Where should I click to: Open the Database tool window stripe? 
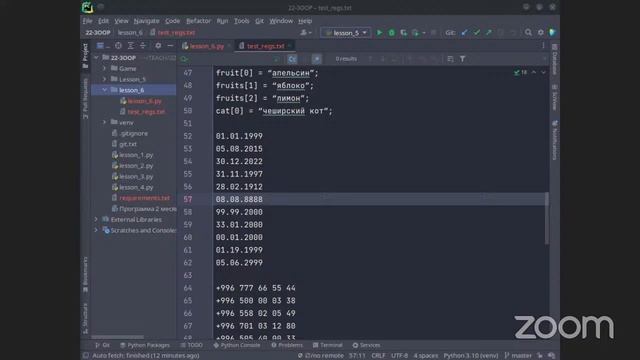click(554, 60)
